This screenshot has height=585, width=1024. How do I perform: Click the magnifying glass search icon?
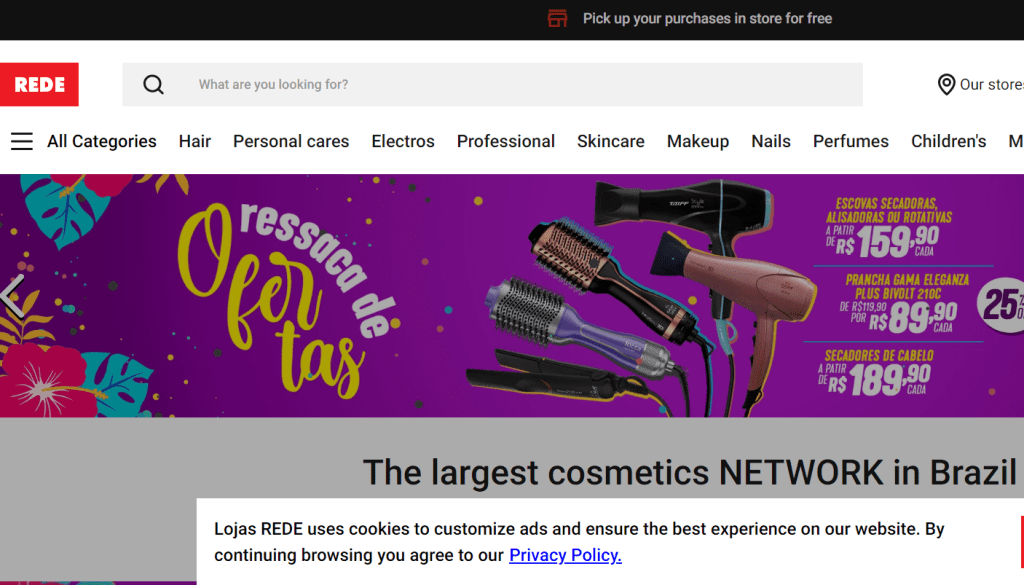153,84
